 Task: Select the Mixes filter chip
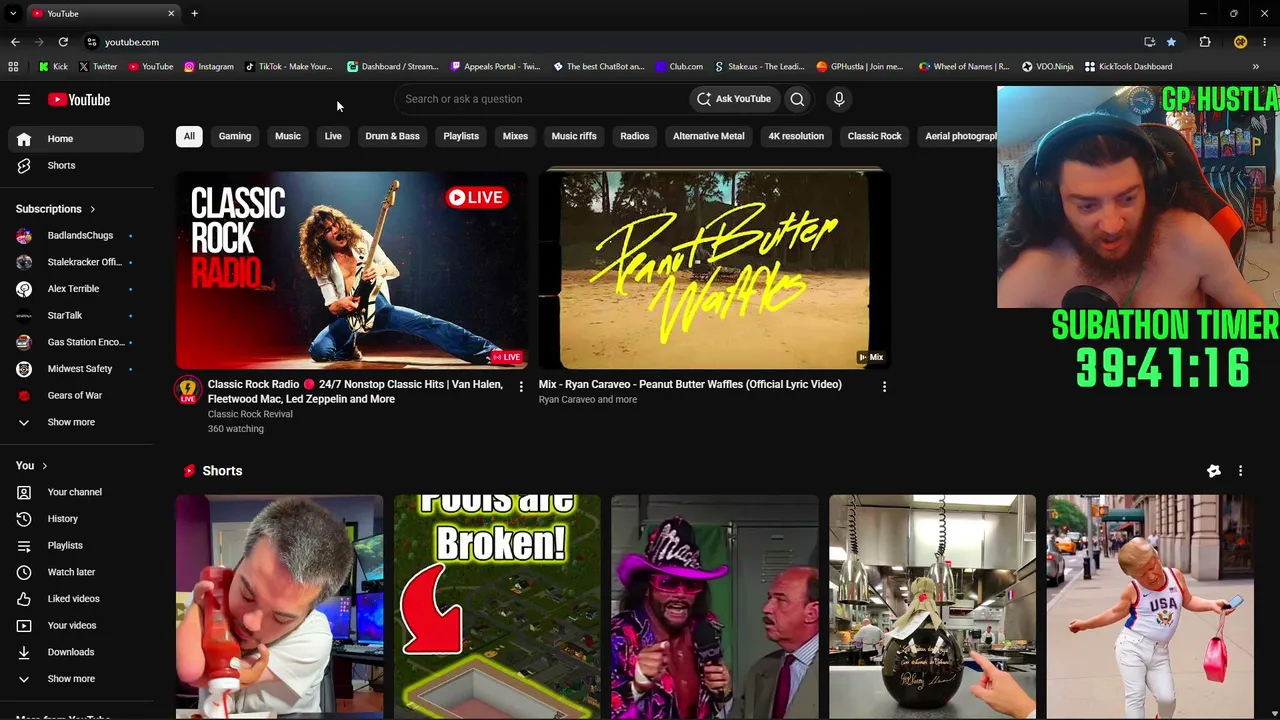pyautogui.click(x=515, y=136)
